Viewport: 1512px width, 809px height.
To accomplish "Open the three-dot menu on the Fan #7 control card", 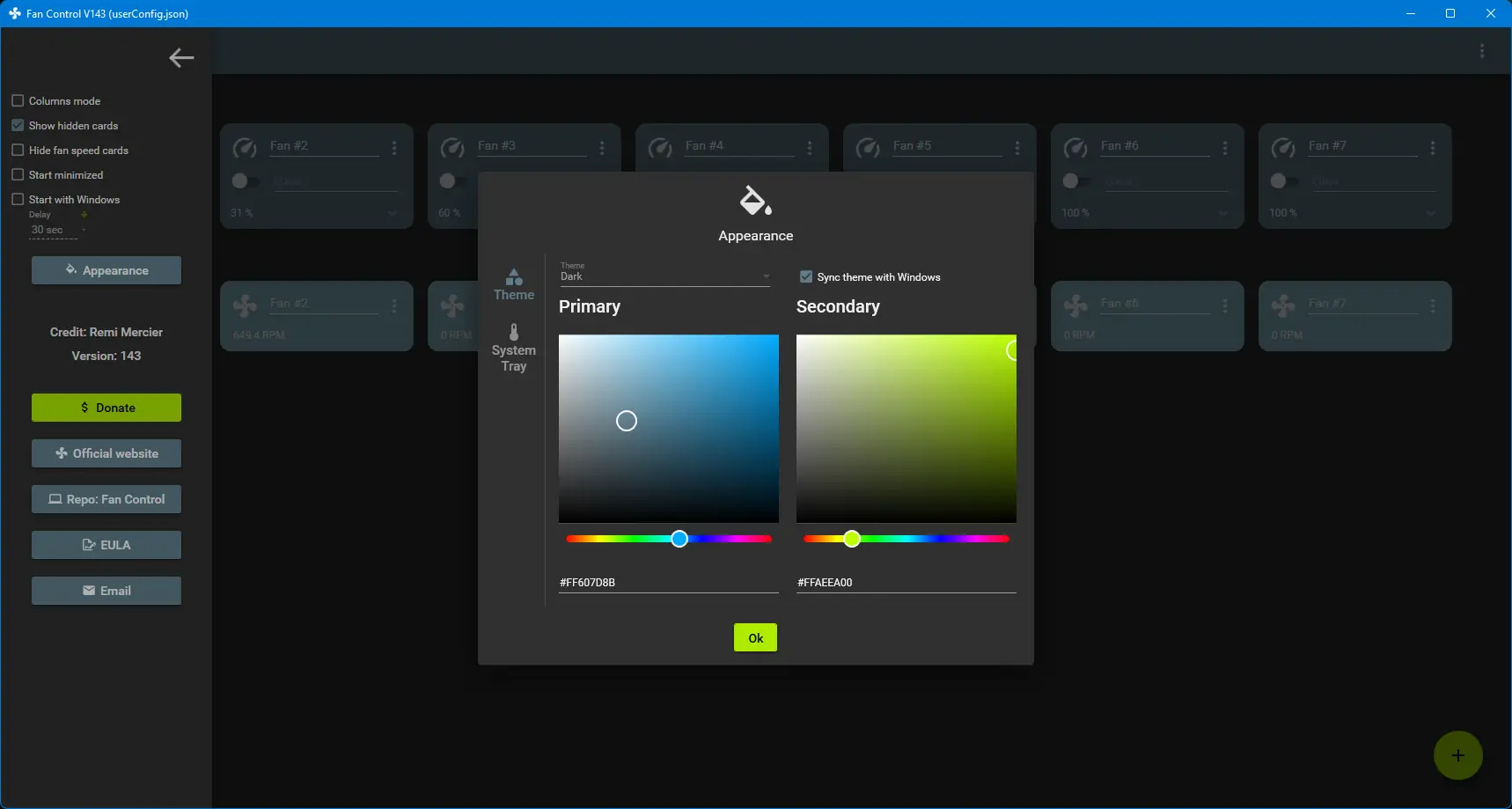I will (x=1433, y=148).
